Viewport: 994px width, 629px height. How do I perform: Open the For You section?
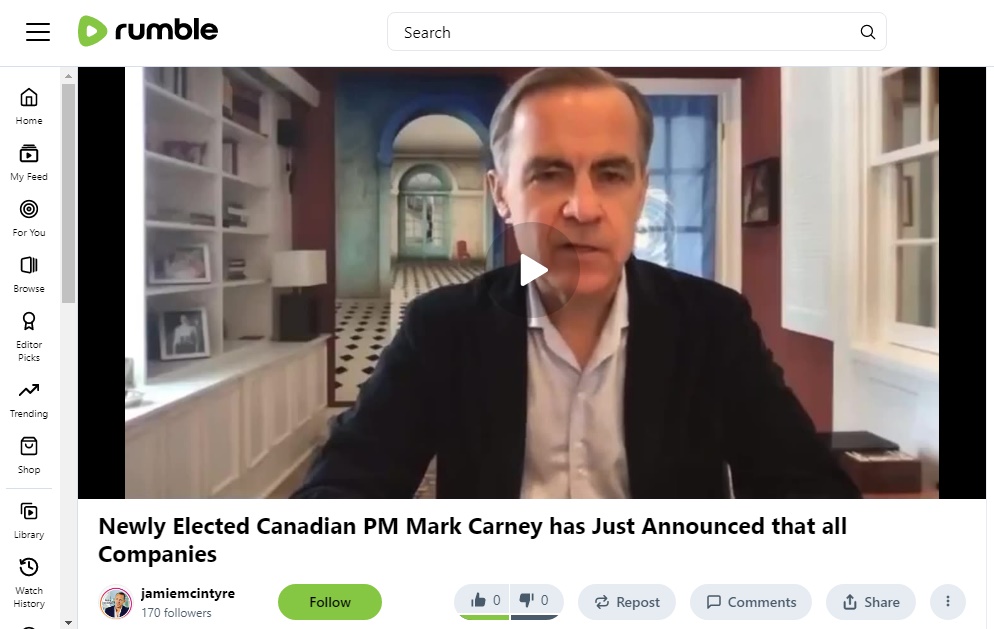tap(29, 219)
